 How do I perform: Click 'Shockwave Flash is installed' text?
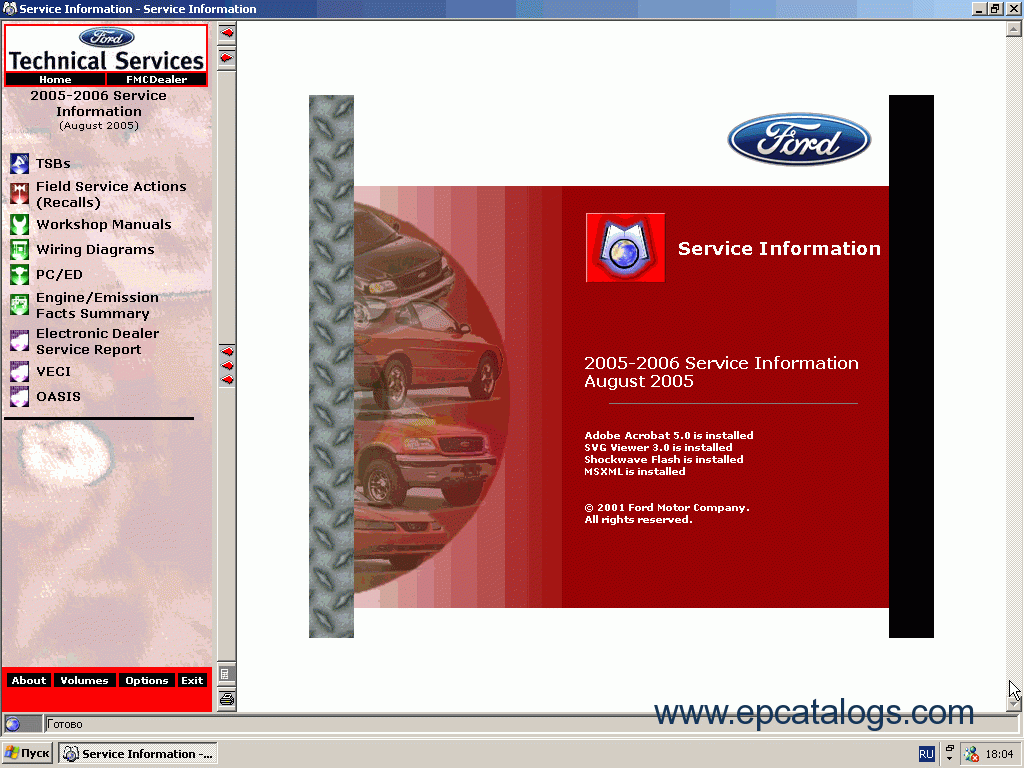[664, 459]
